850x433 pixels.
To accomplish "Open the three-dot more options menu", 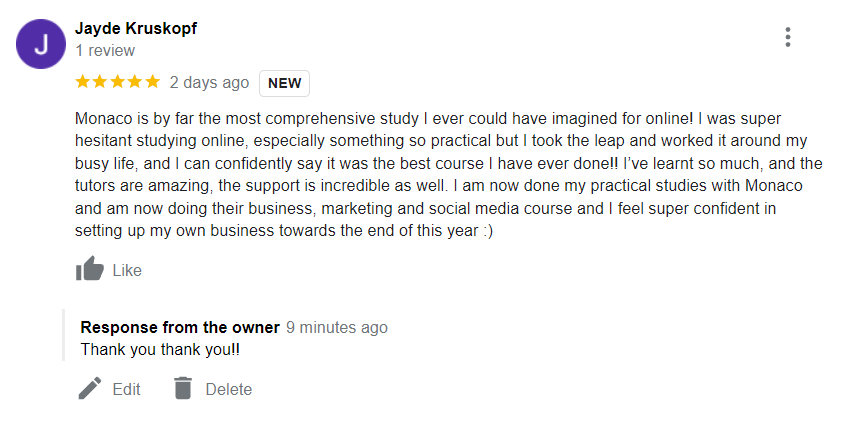I will pos(788,38).
